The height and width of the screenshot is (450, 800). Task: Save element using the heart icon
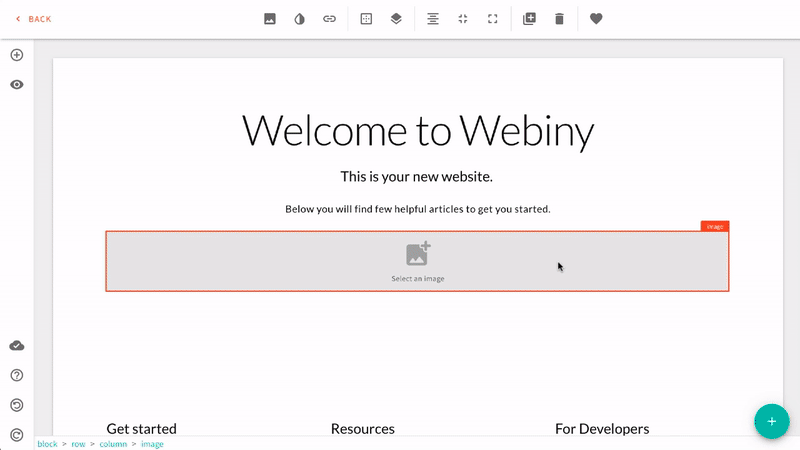pyautogui.click(x=596, y=19)
